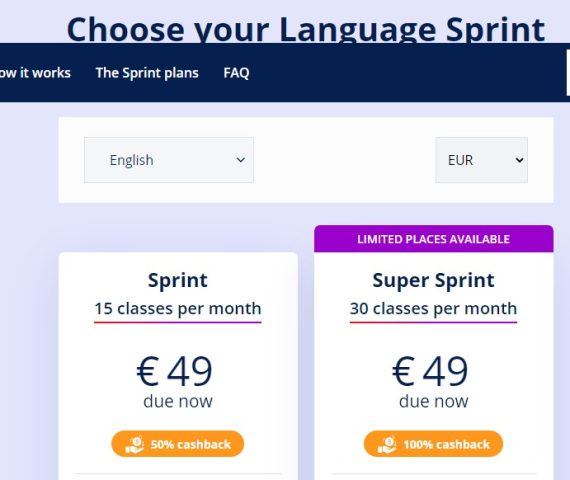This screenshot has height=480, width=570.
Task: Open the EUR currency dropdown
Action: 482,160
